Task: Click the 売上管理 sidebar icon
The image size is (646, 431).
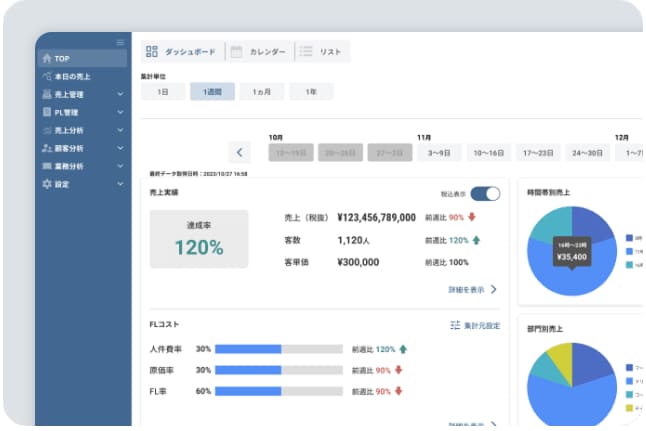Action: (47, 94)
